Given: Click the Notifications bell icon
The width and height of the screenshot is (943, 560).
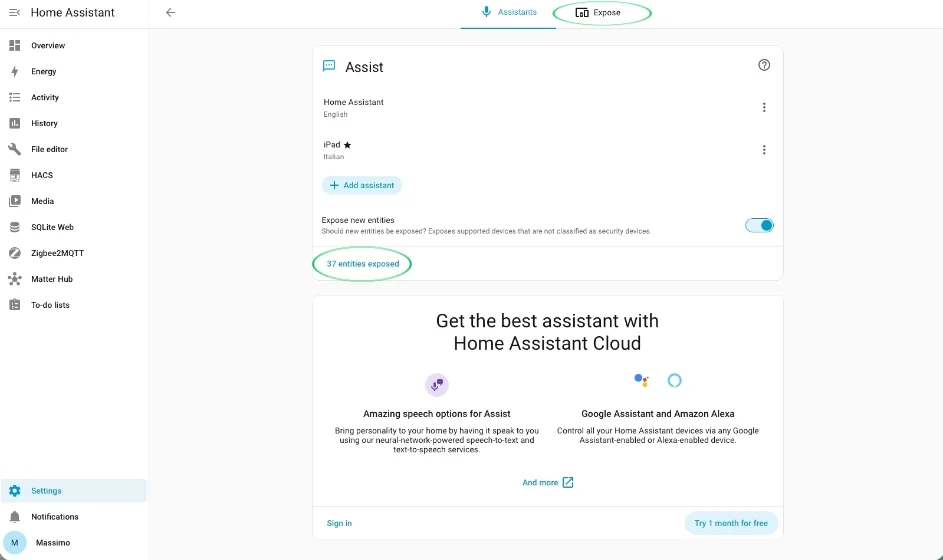Looking at the screenshot, I should click(x=14, y=516).
